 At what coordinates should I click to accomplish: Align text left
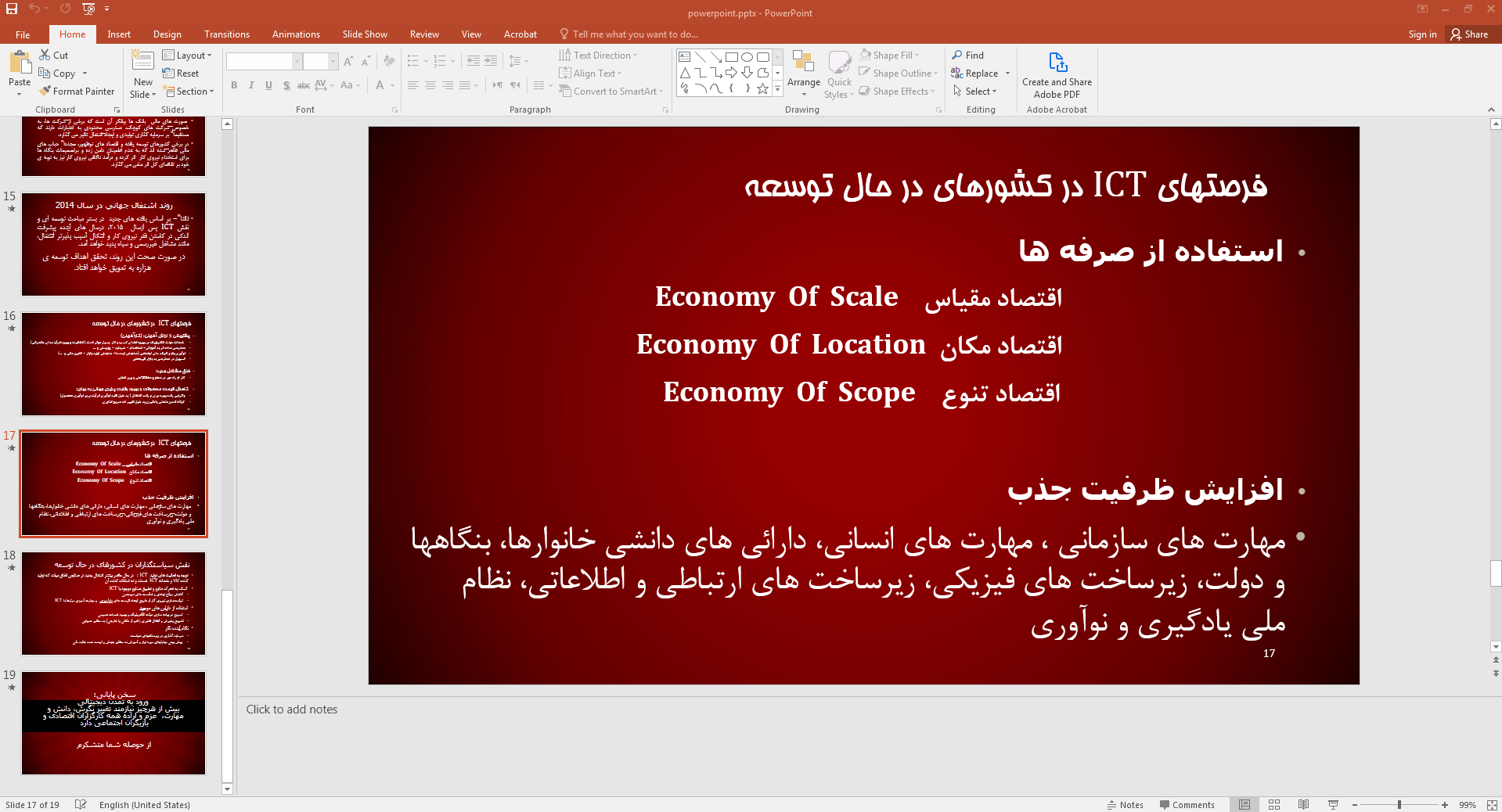pos(413,85)
